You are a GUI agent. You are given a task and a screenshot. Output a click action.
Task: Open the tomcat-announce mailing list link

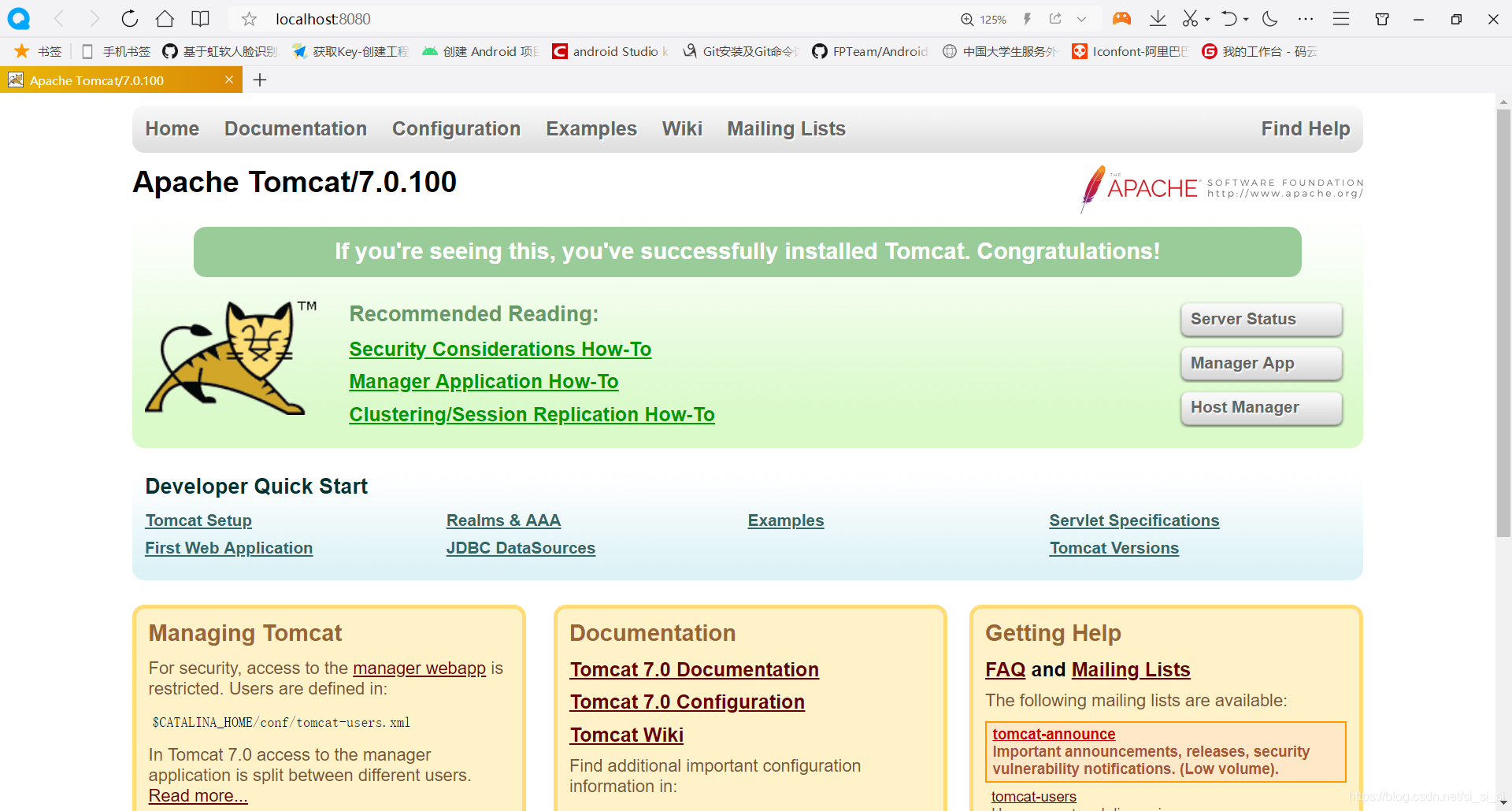point(1054,734)
